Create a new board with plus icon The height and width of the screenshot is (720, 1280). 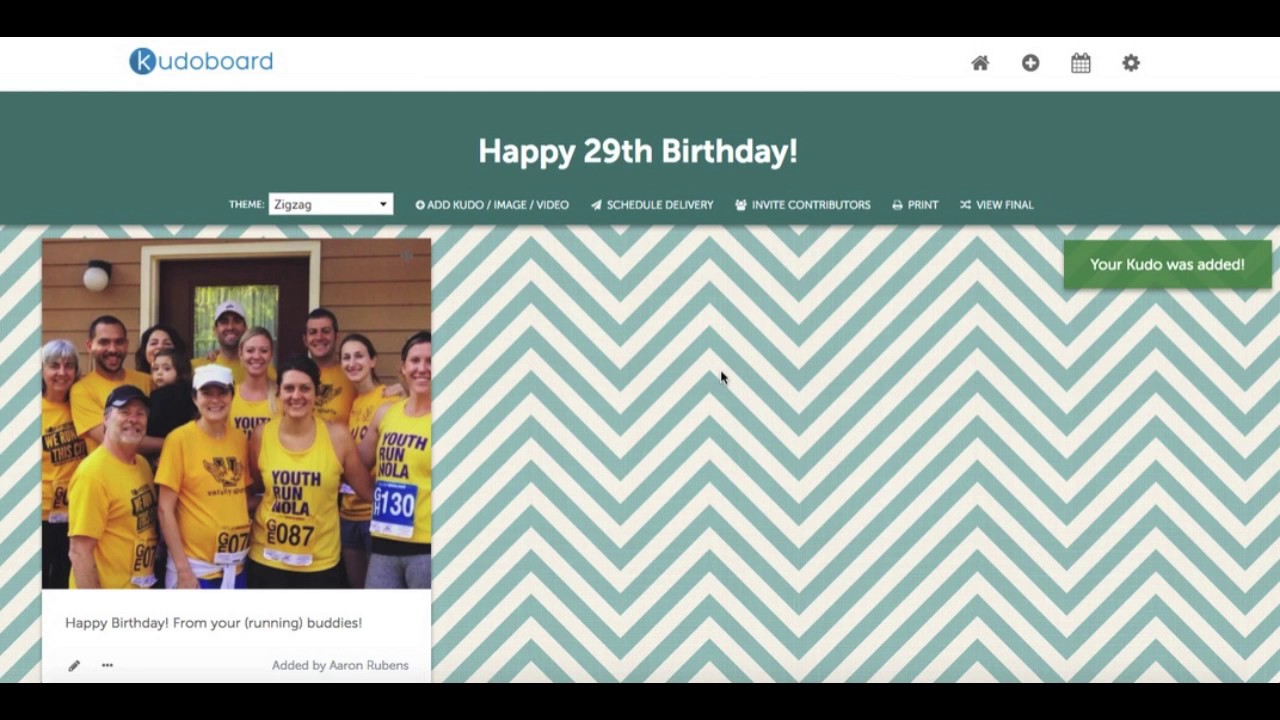(x=1030, y=63)
